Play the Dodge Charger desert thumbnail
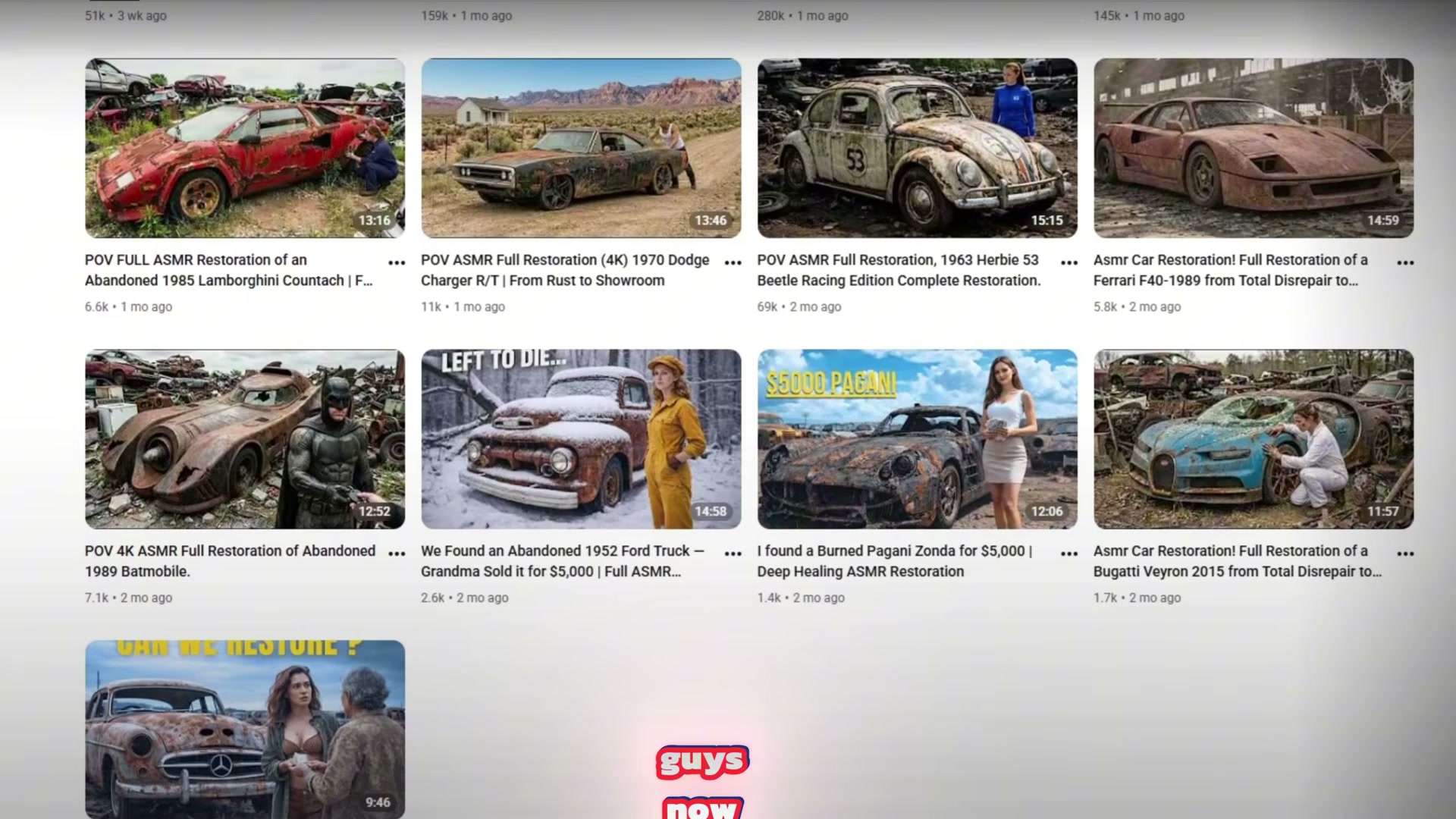Viewport: 1456px width, 819px height. coord(581,148)
